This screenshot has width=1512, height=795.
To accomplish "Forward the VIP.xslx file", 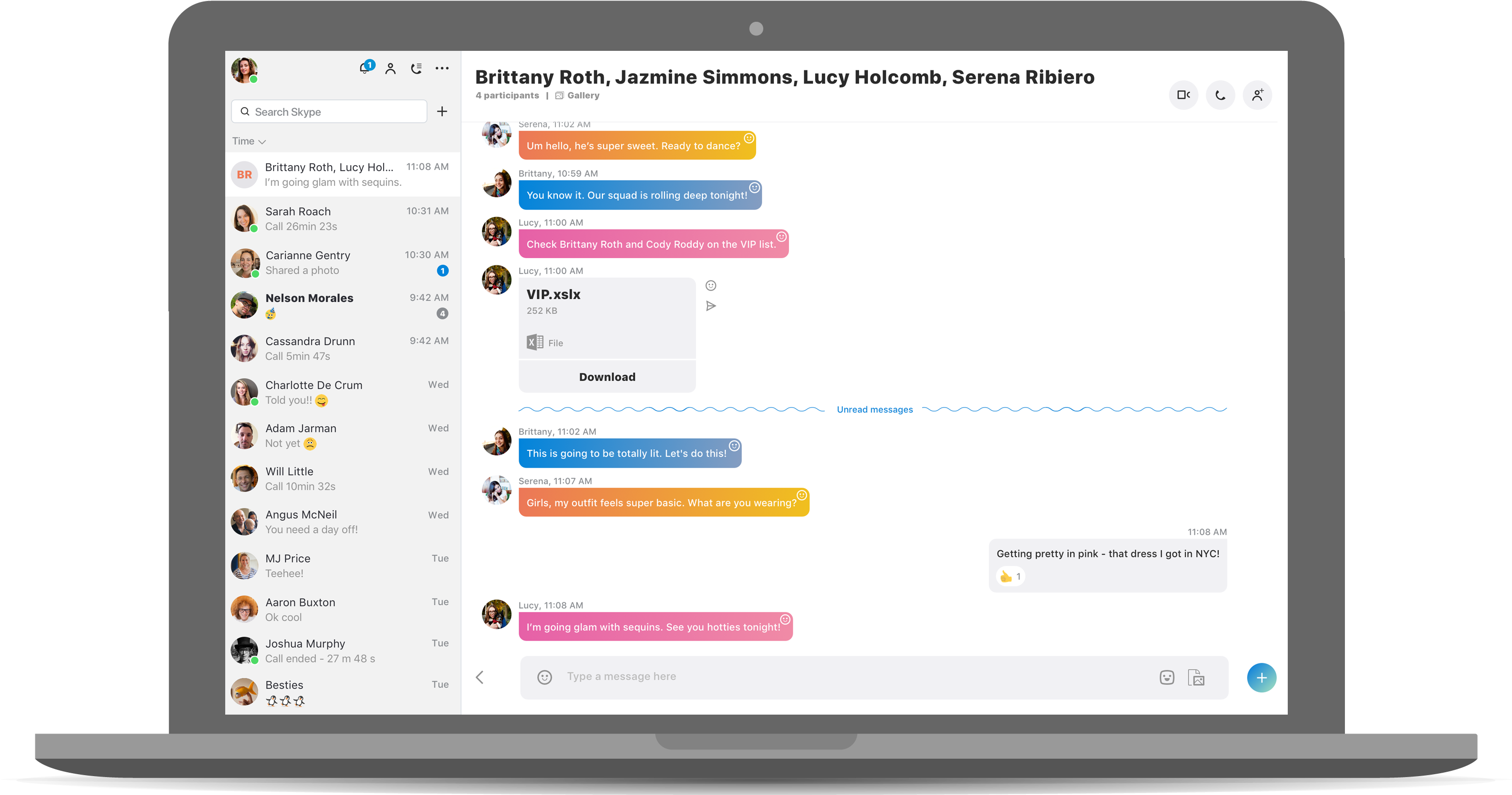I will click(x=712, y=306).
